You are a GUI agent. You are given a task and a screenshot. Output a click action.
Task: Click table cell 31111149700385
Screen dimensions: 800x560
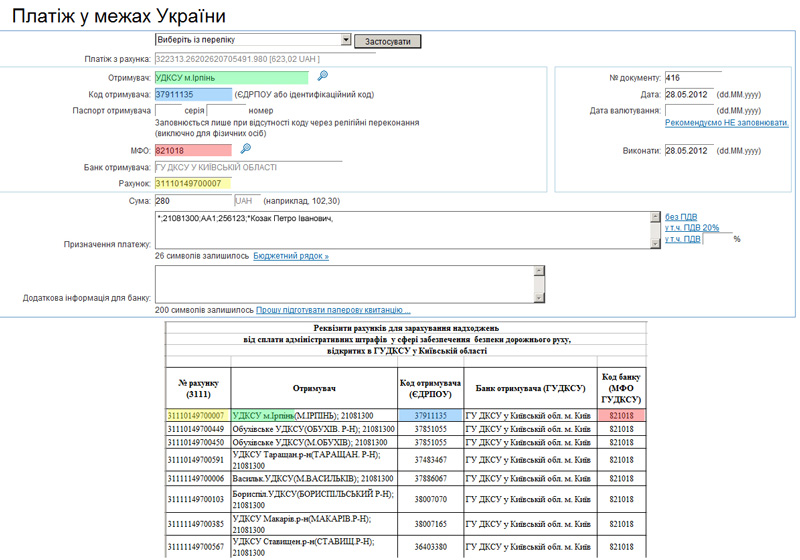(198, 524)
